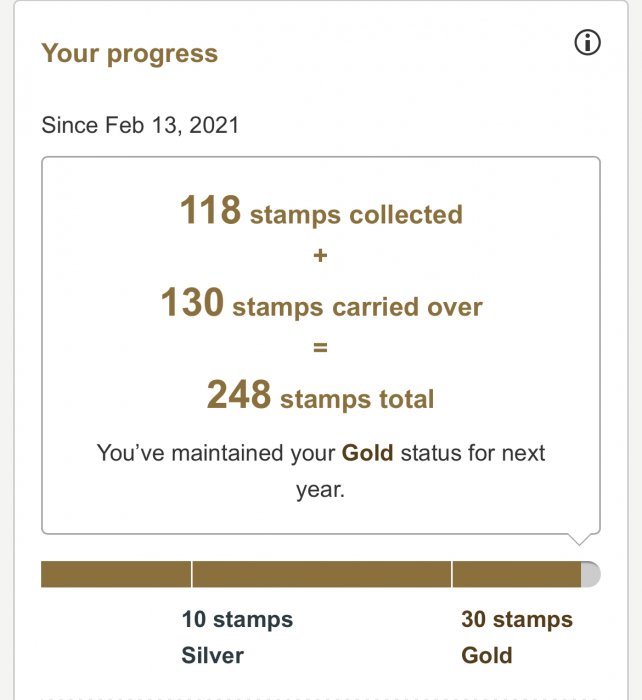Select the "10 stamps" milestone label
642x700 pixels.
[237, 620]
